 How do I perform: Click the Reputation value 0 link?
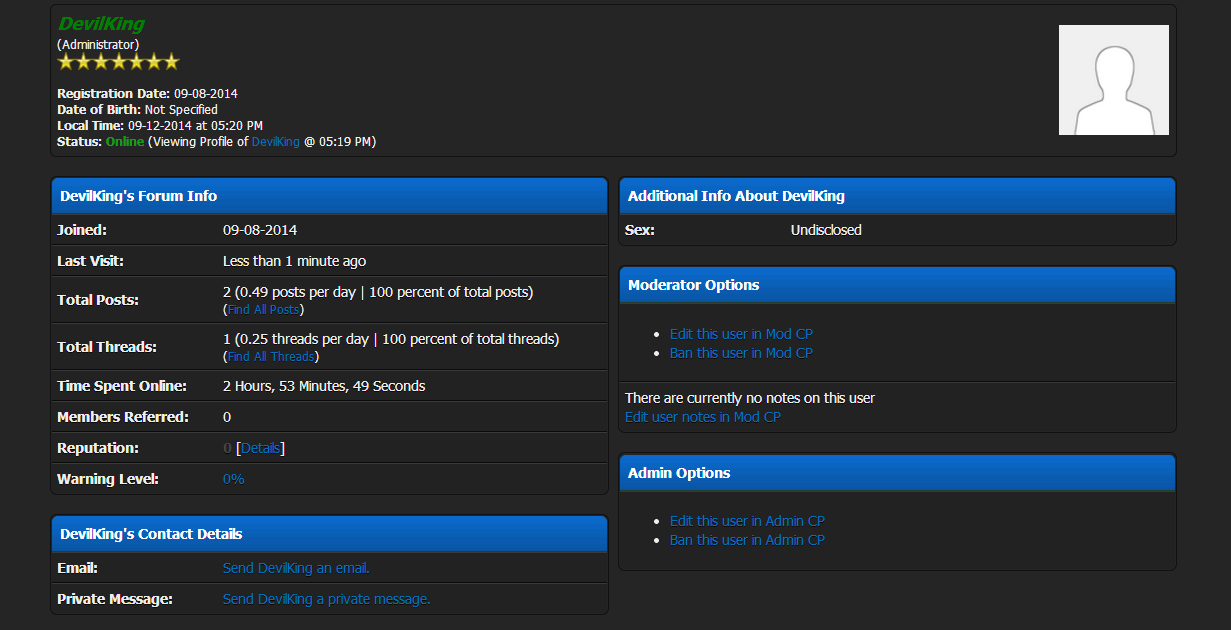point(227,448)
